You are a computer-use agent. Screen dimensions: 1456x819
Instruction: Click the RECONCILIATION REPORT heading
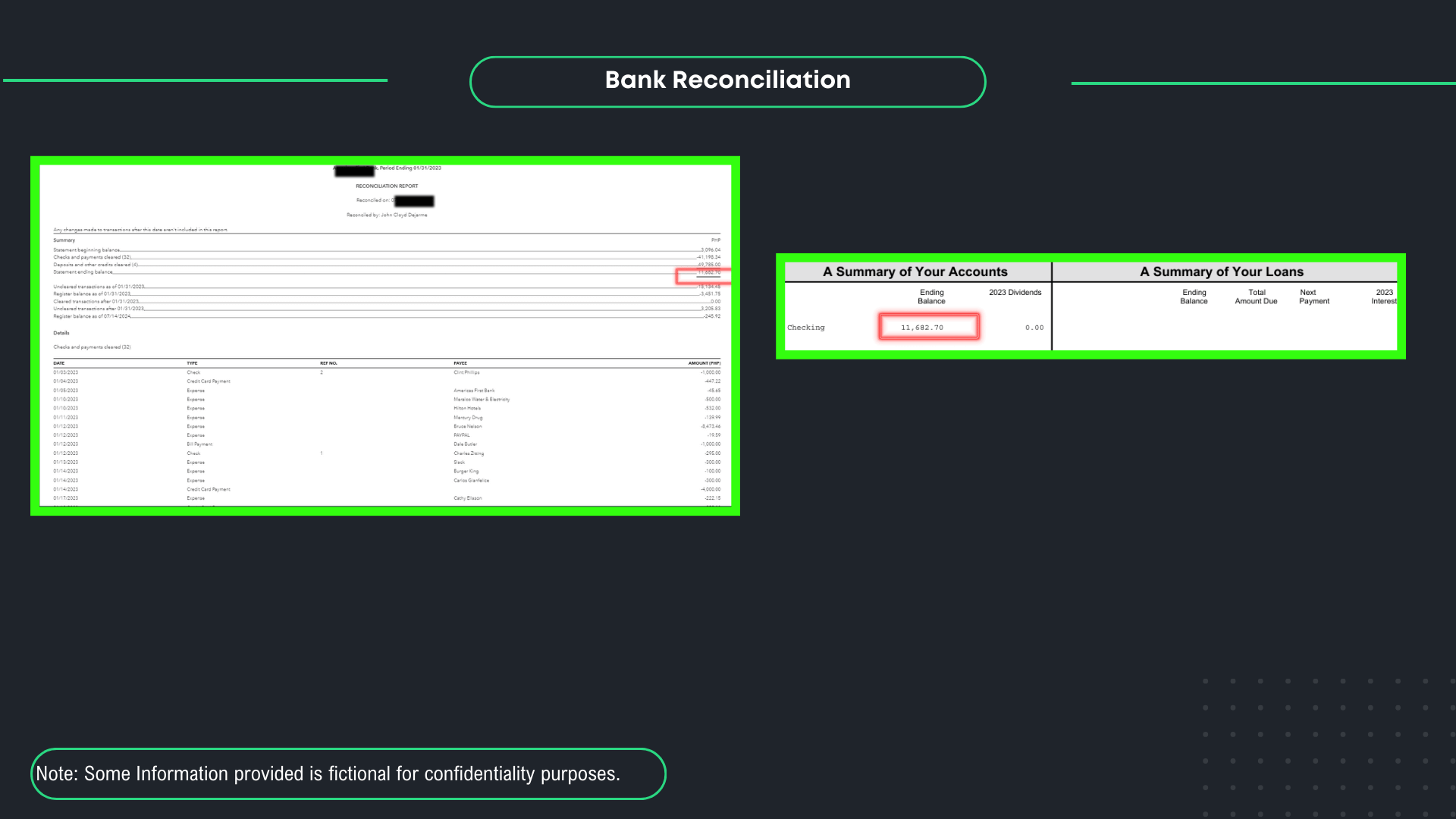pos(387,186)
